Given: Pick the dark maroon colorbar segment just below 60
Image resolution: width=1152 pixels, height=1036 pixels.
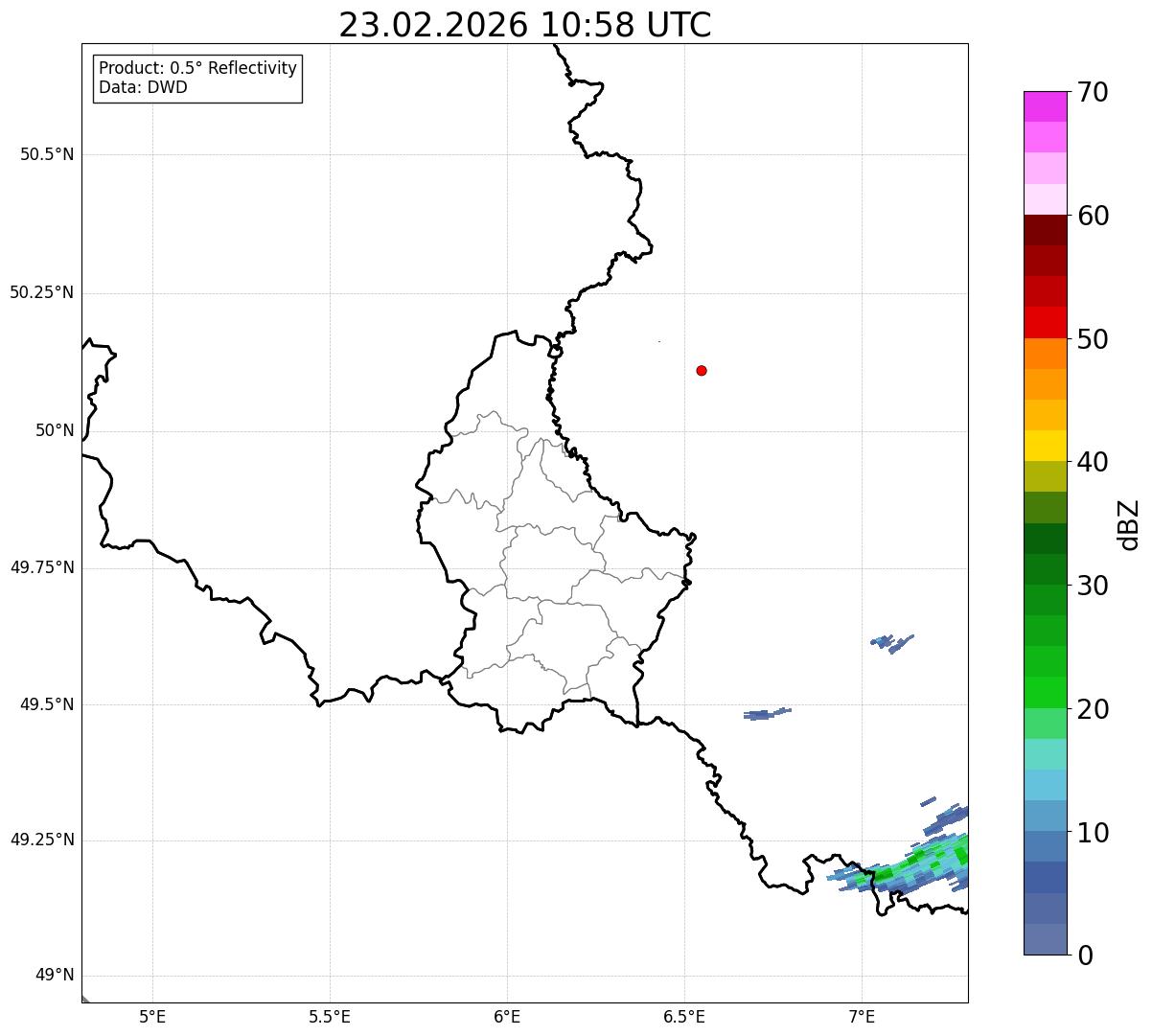Looking at the screenshot, I should 1045,230.
